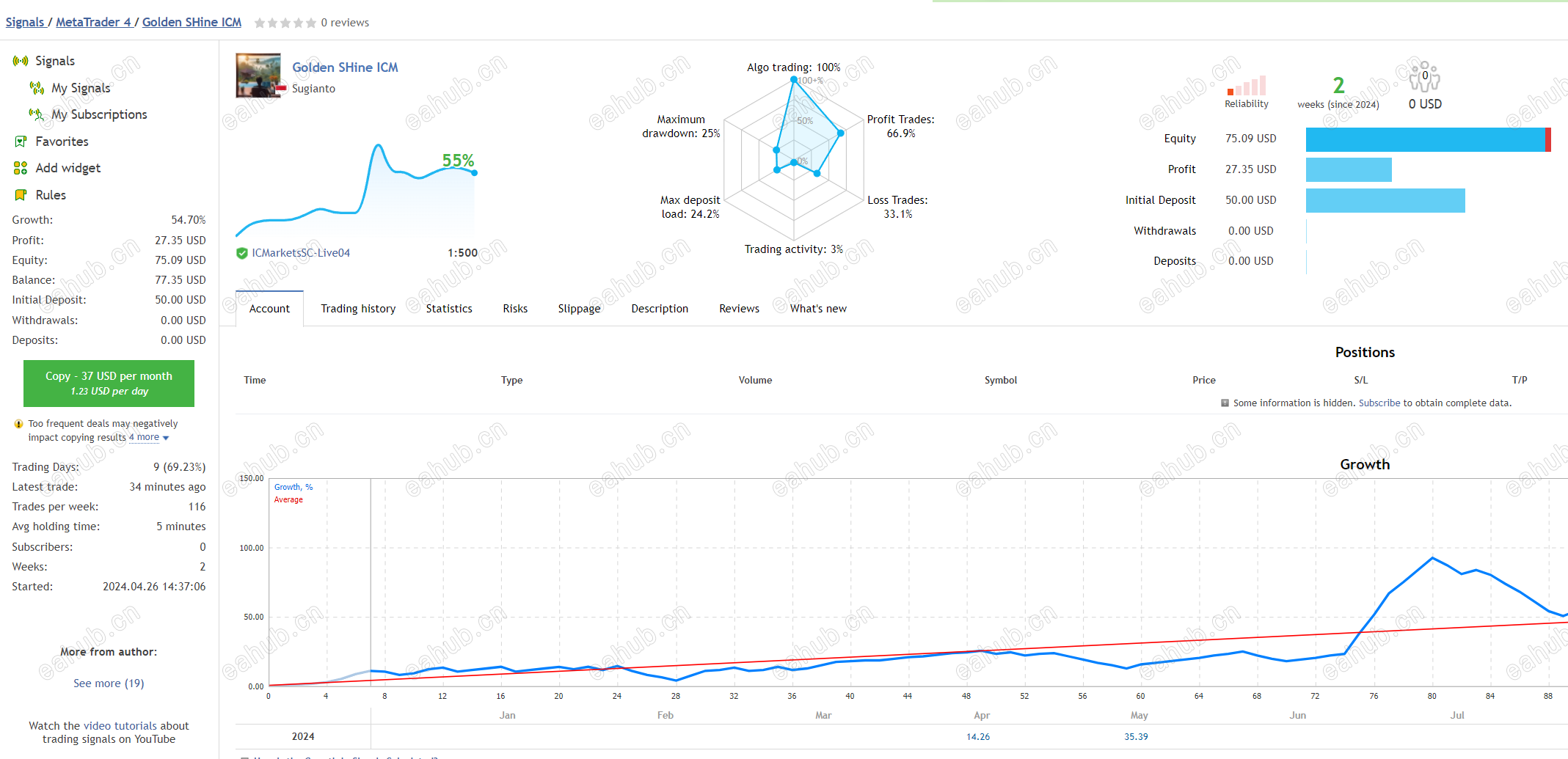Viewport: 1568px width, 759px height.
Task: Click the subscribers people icon showing 0
Action: pyautogui.click(x=1425, y=76)
